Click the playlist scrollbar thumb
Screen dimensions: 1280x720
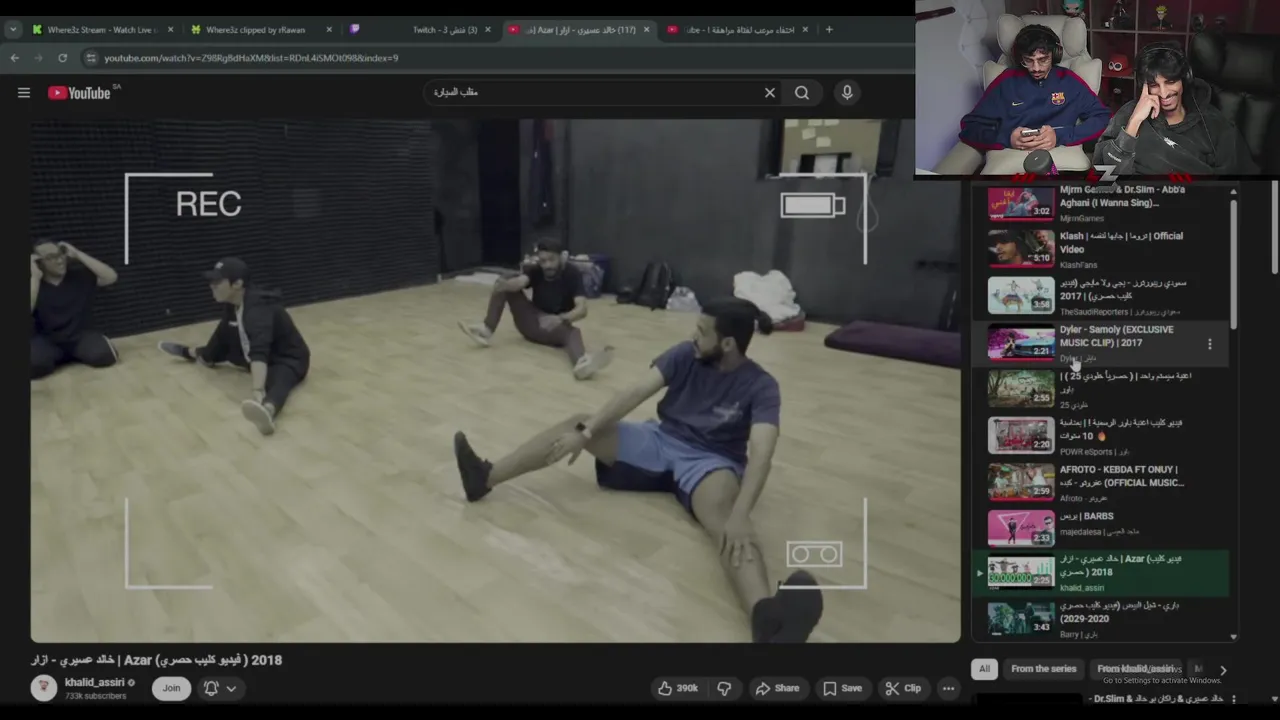(1233, 264)
